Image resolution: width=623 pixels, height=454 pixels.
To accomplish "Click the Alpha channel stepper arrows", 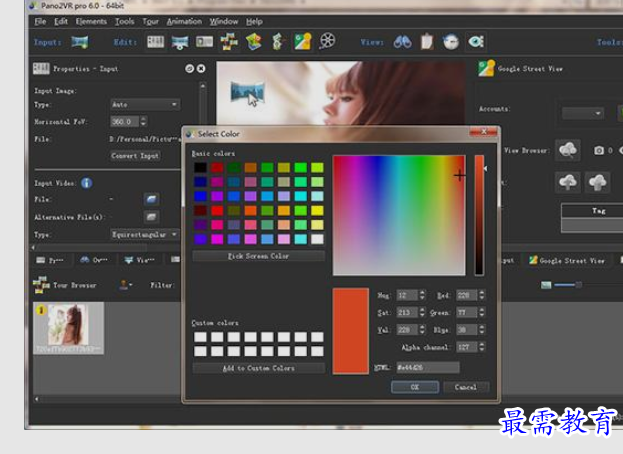I will 482,347.
